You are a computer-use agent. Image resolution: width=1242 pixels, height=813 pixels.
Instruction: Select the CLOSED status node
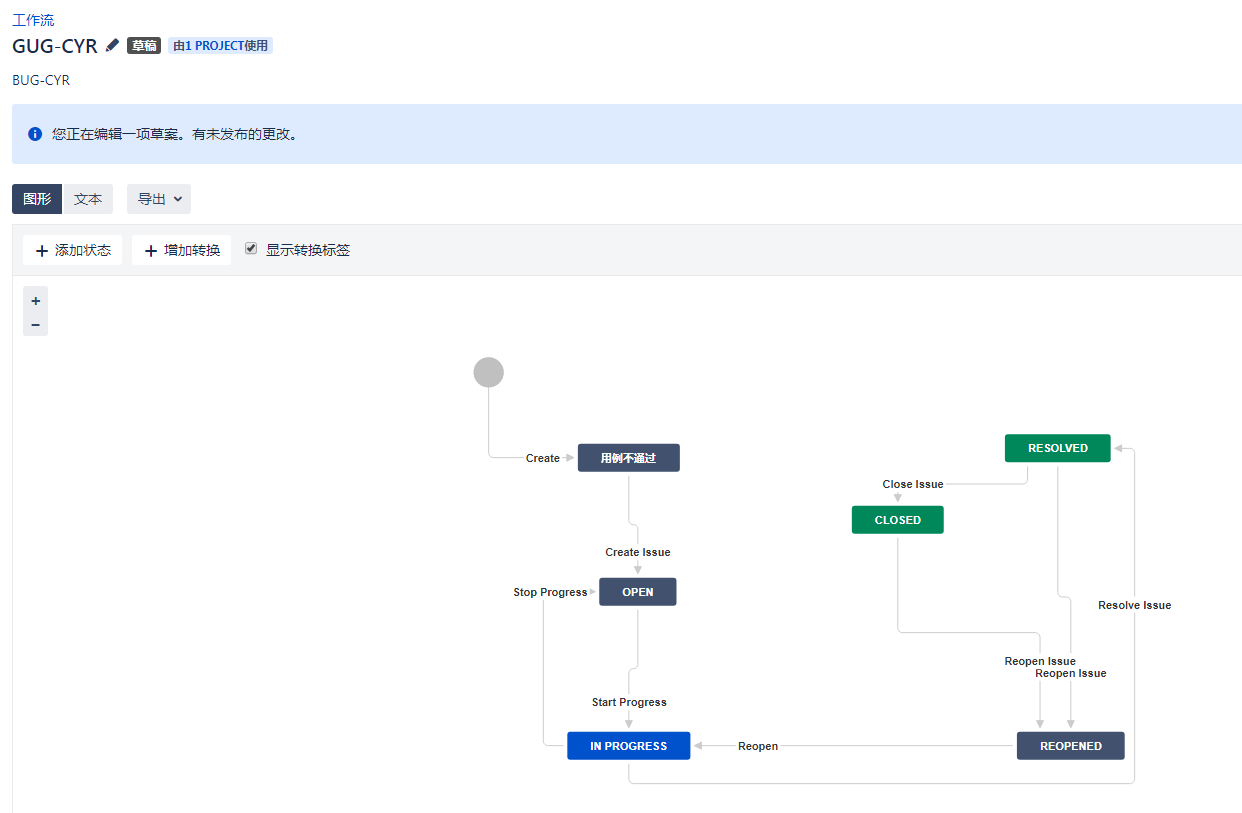tap(897, 520)
